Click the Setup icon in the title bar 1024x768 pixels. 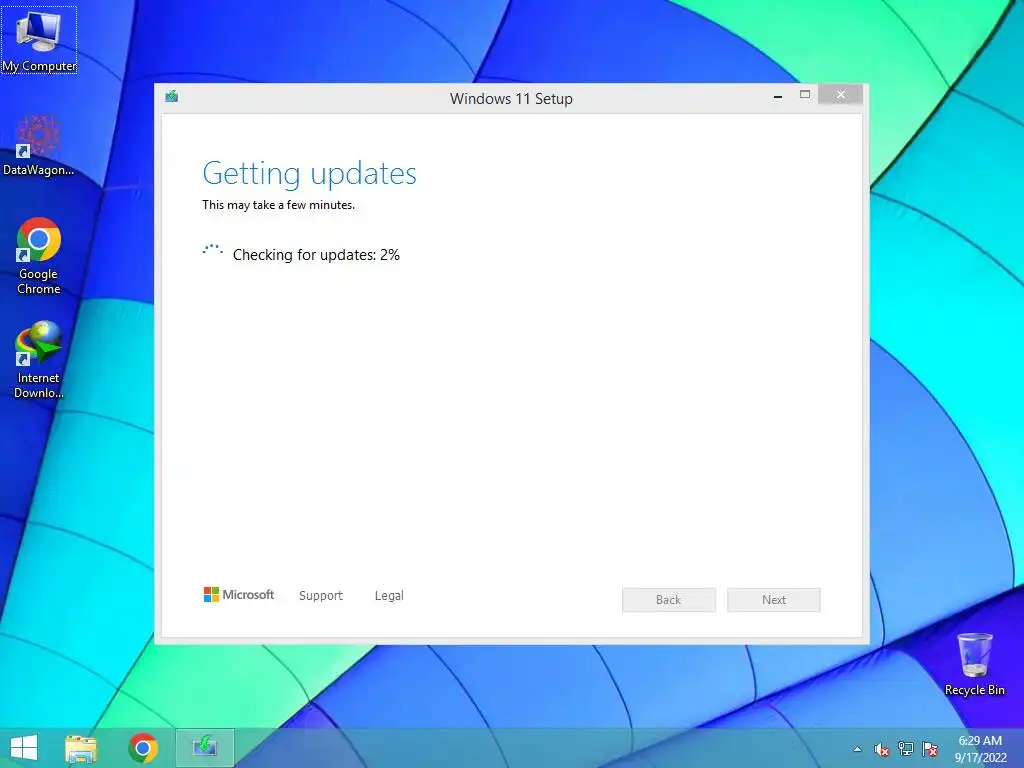pyautogui.click(x=172, y=97)
